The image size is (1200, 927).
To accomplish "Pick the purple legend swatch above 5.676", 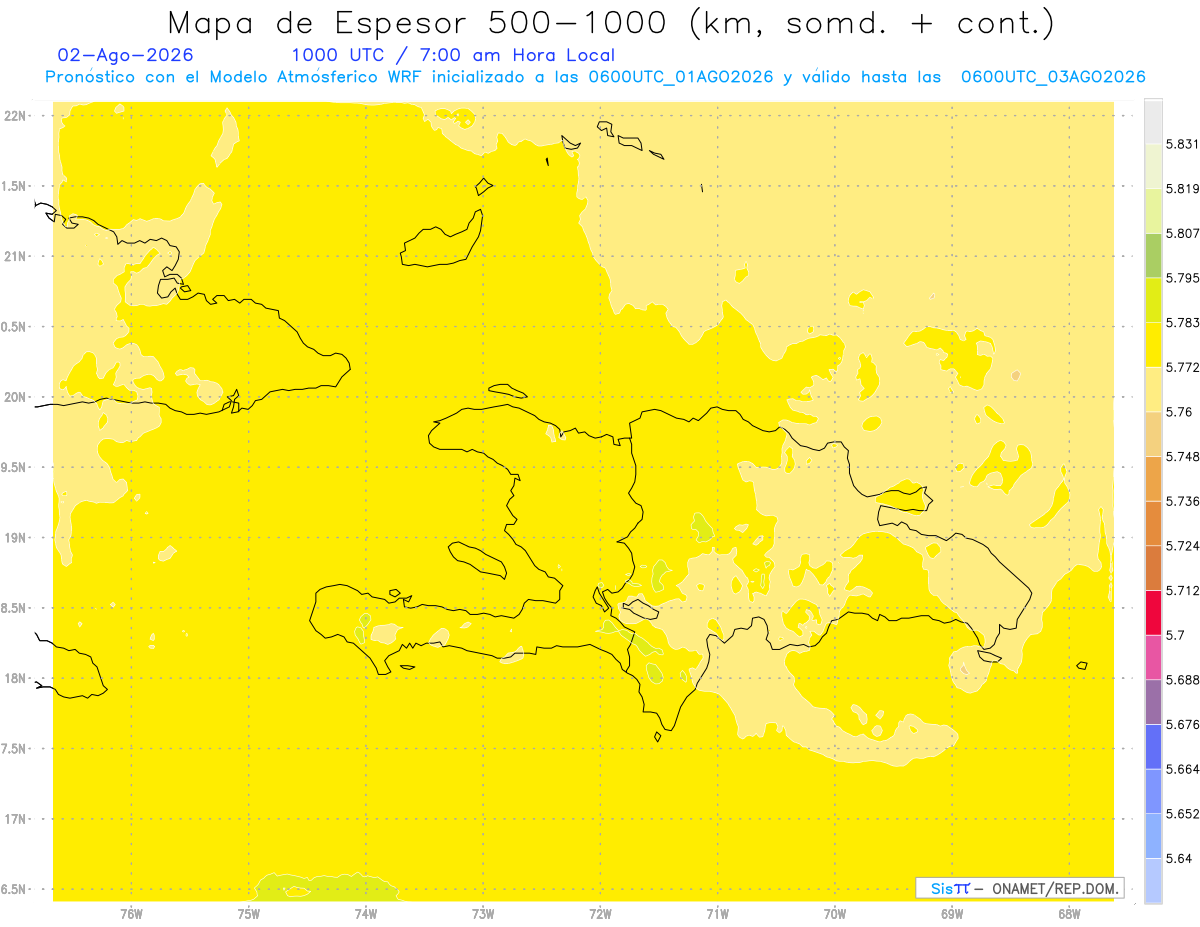I will (1153, 700).
